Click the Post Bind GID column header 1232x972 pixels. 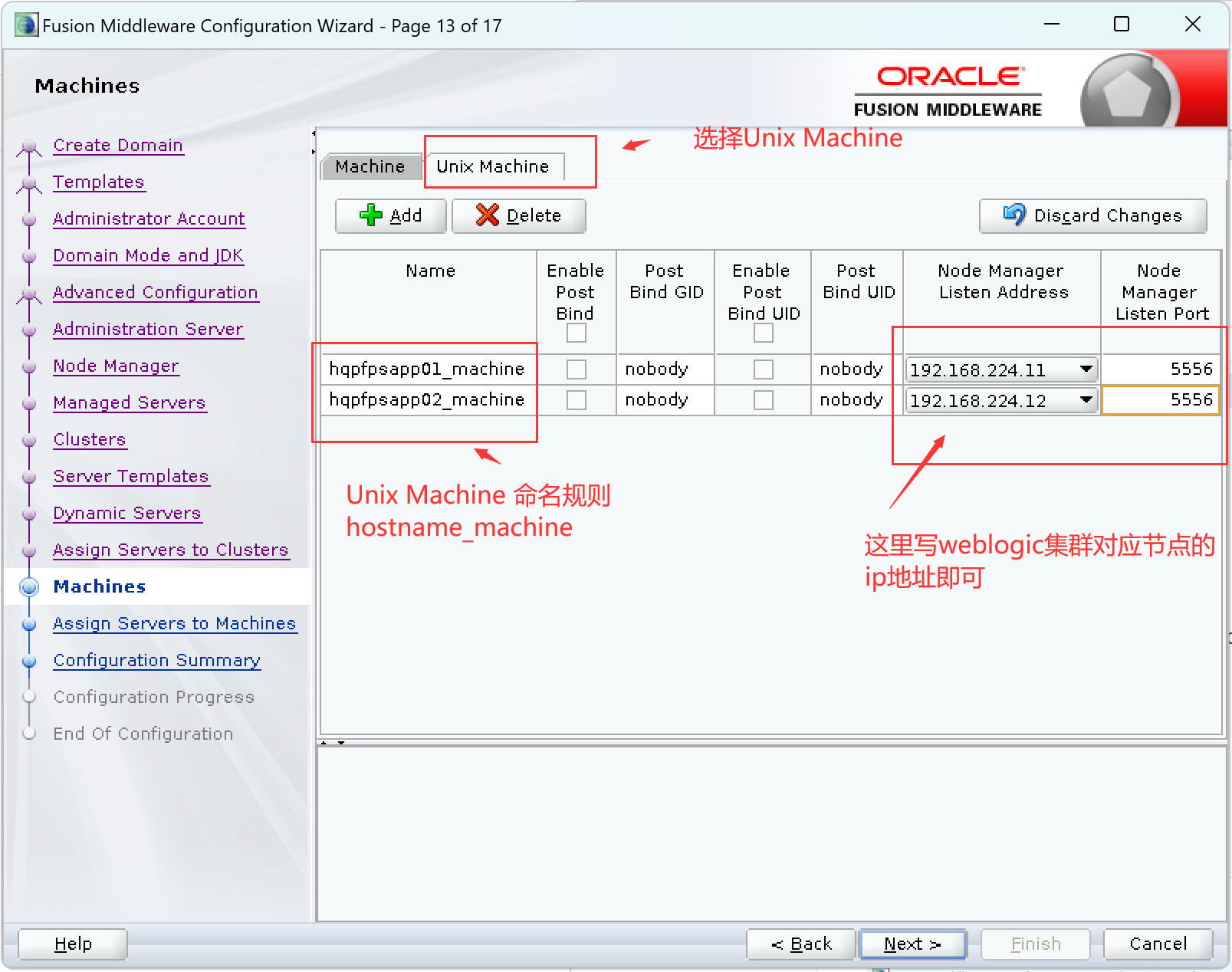point(665,301)
